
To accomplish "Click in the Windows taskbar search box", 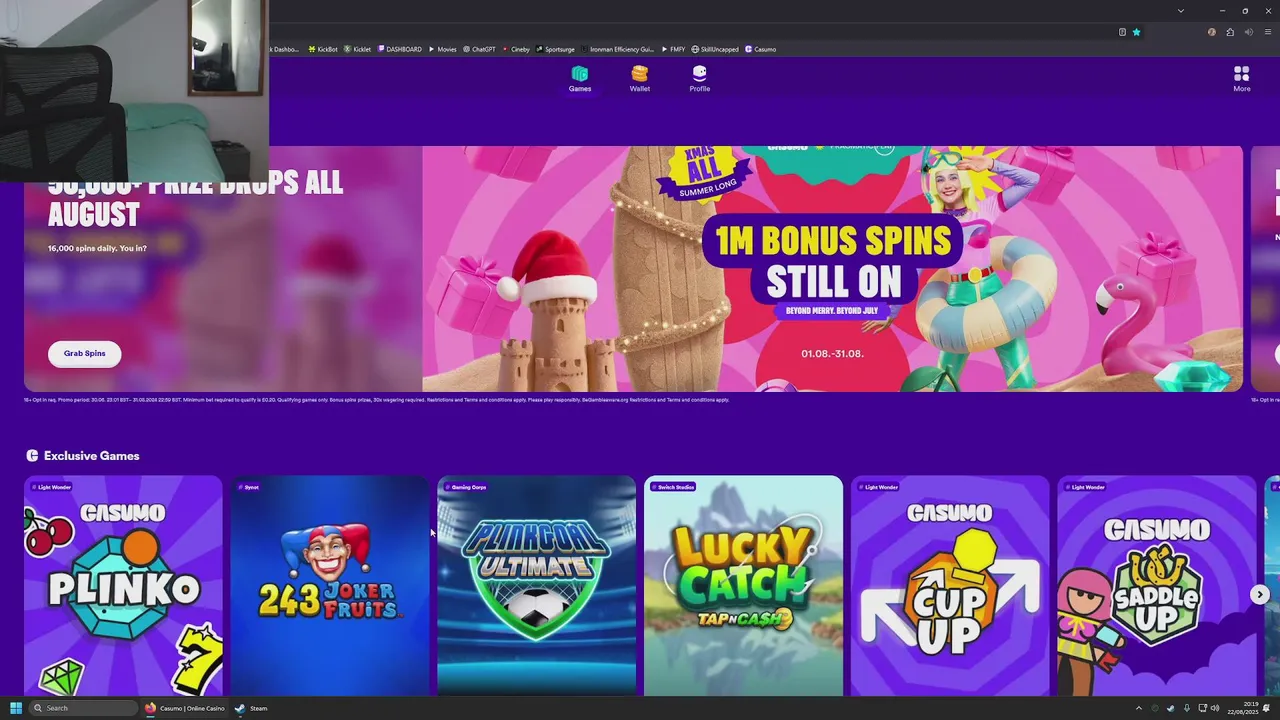I will click(83, 708).
